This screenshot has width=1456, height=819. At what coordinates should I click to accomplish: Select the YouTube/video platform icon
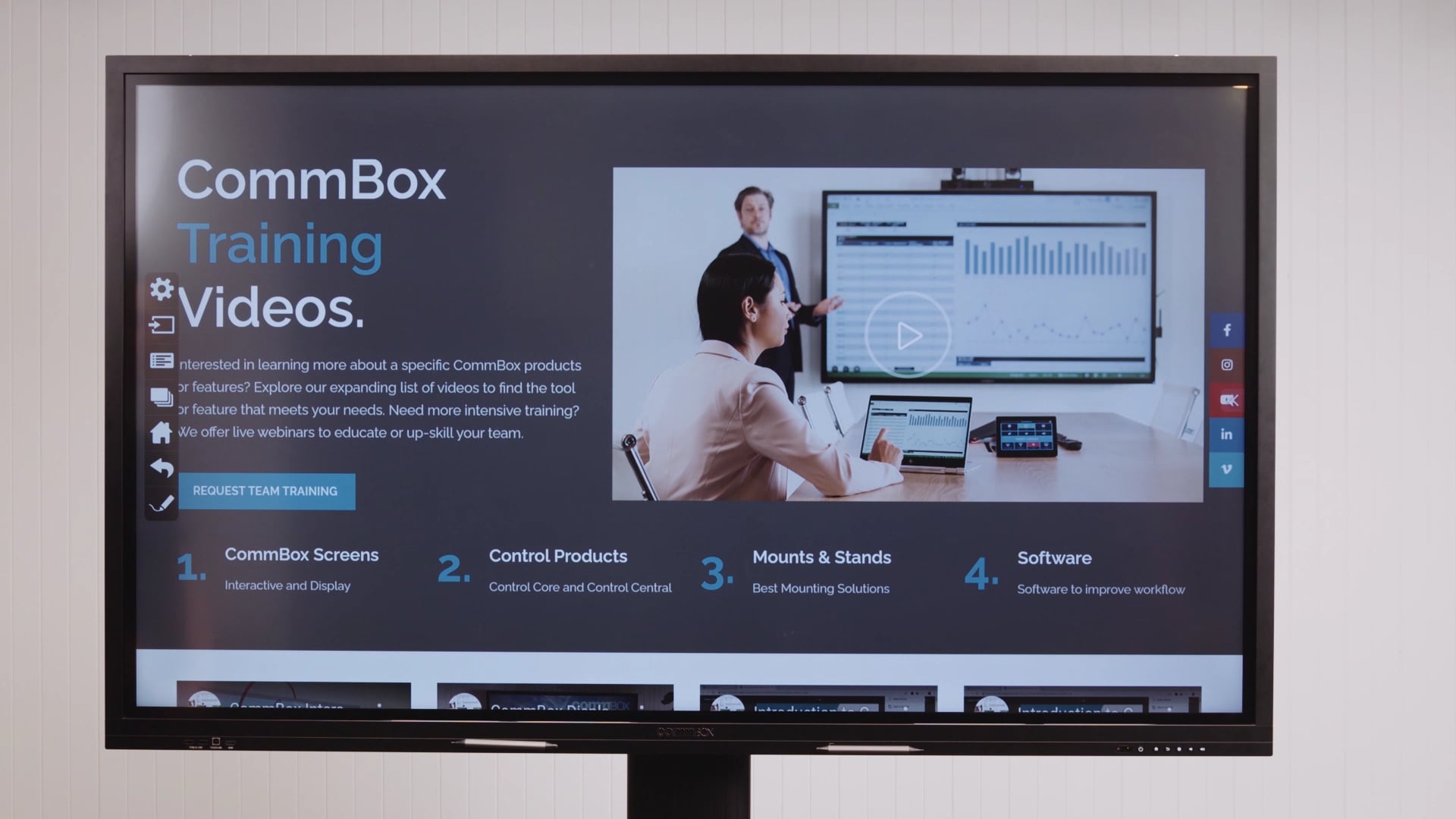point(1227,399)
